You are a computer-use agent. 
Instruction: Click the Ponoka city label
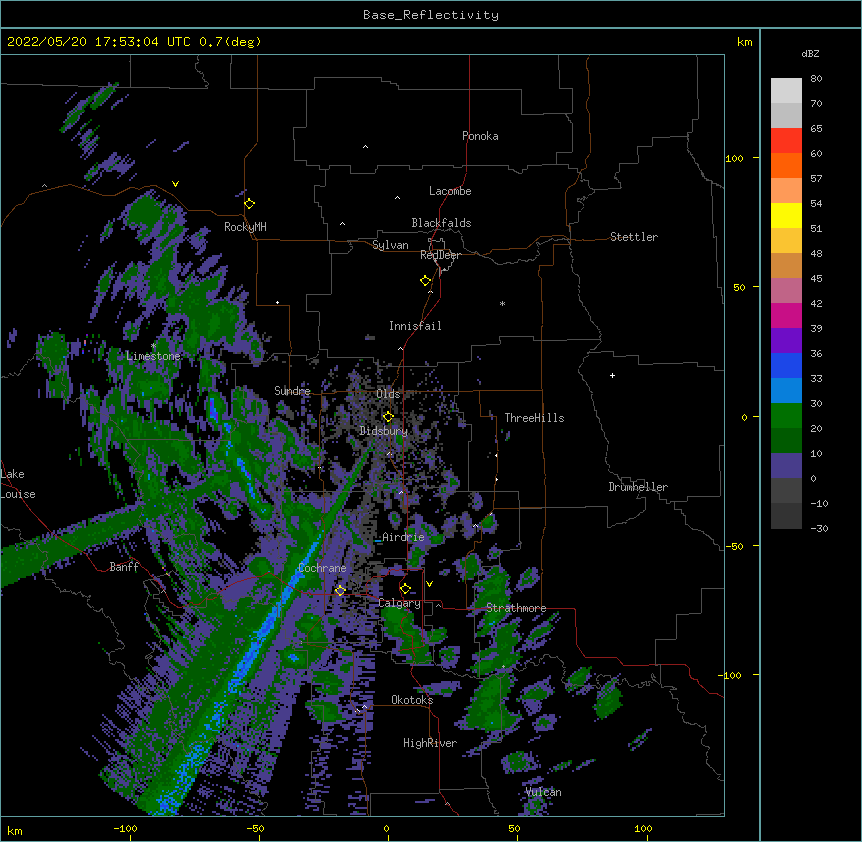tap(480, 136)
